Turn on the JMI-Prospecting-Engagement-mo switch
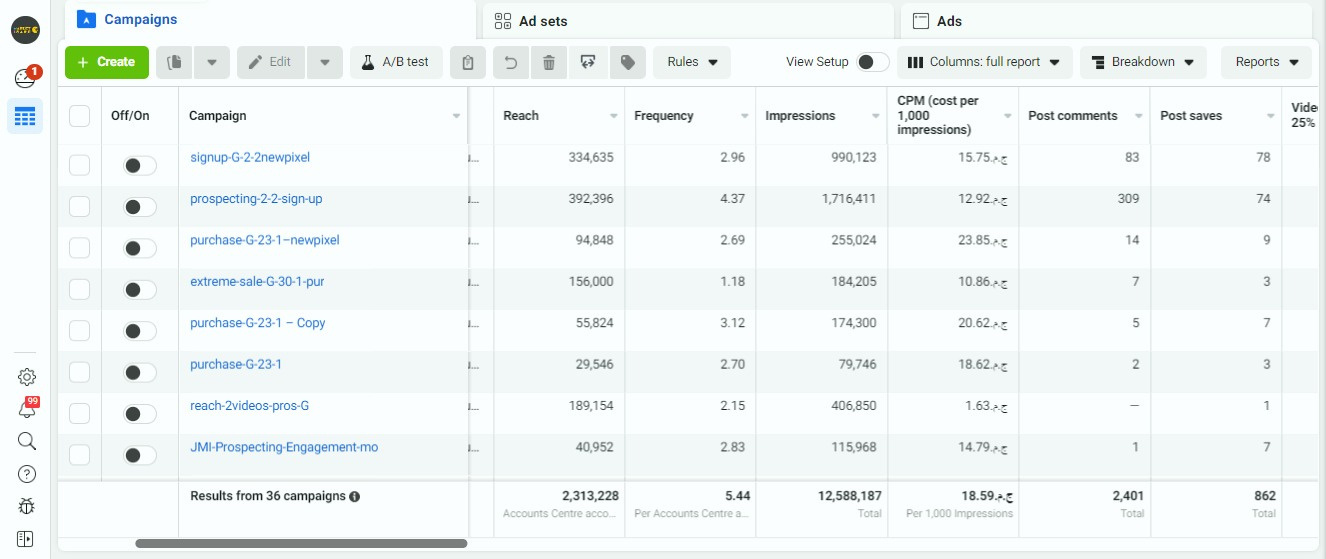 [139, 455]
